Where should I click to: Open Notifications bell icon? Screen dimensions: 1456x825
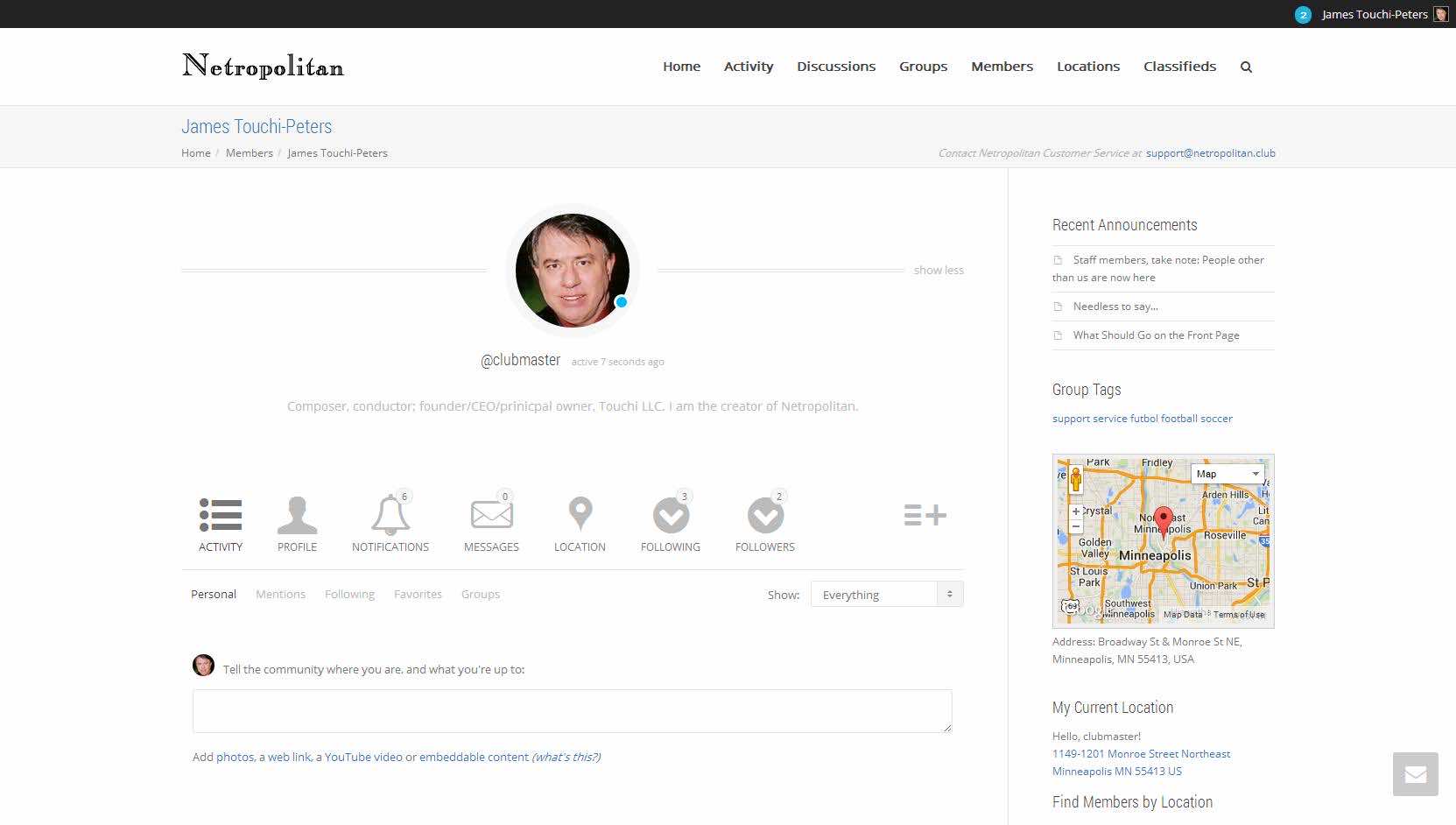[390, 516]
